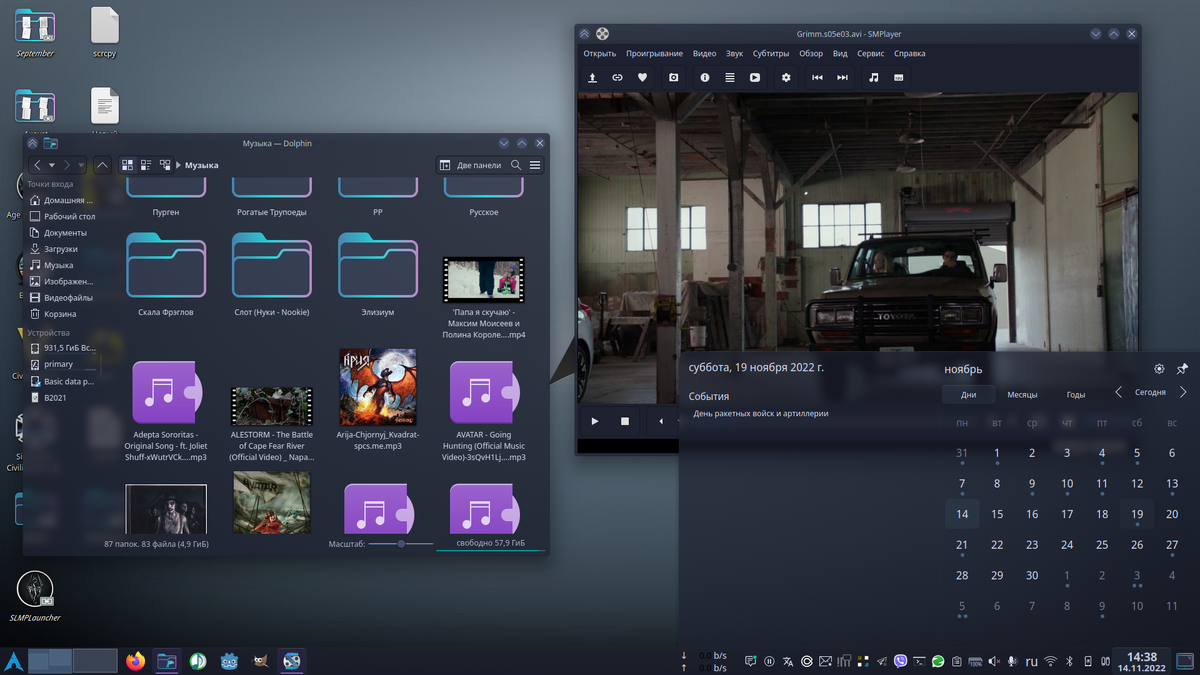
Task: Select the primary device in Dolphin sidebar
Action: (x=58, y=365)
